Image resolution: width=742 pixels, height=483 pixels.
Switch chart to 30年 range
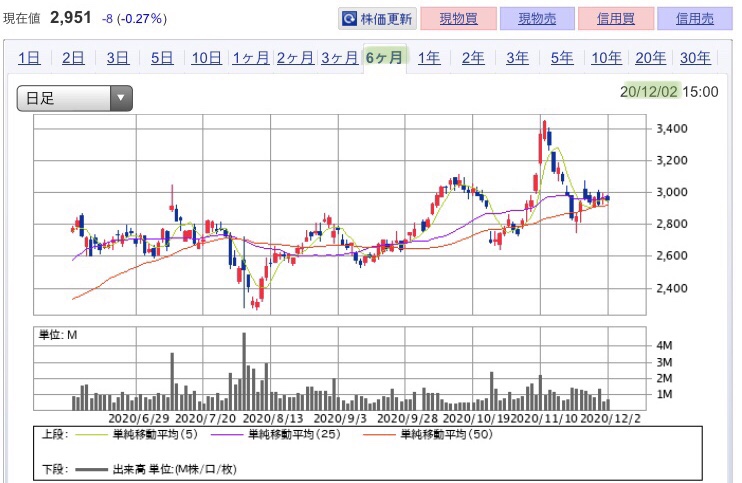click(x=695, y=58)
